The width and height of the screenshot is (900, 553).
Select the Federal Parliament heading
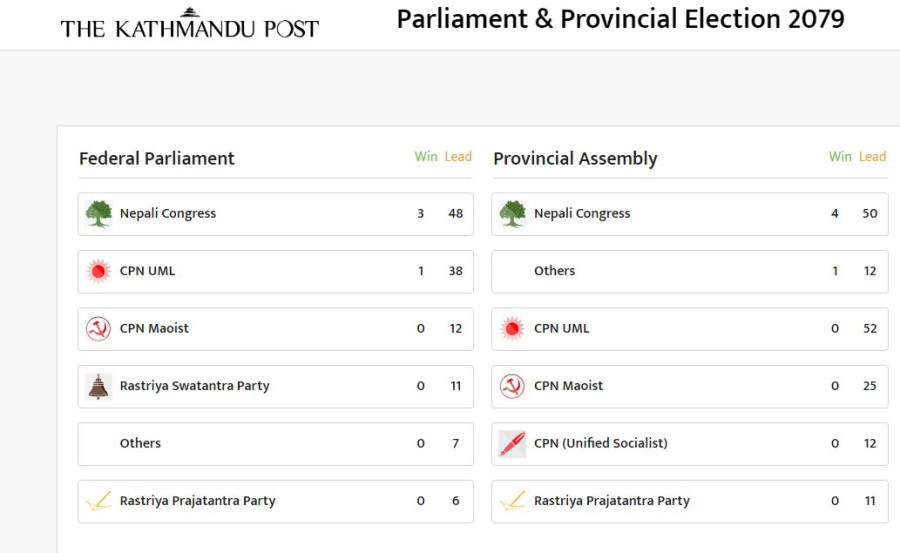coord(157,158)
